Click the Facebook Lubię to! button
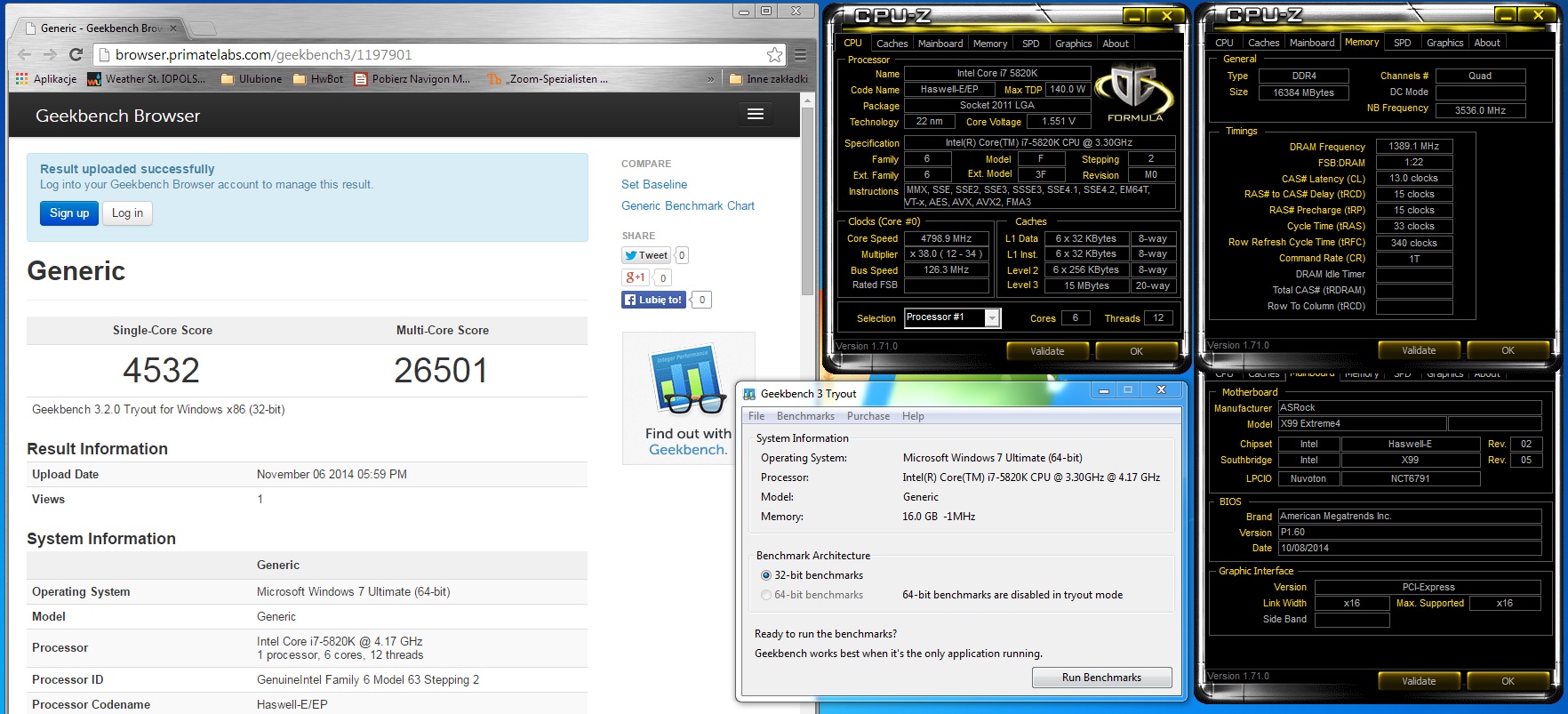Image resolution: width=1568 pixels, height=714 pixels. [653, 300]
